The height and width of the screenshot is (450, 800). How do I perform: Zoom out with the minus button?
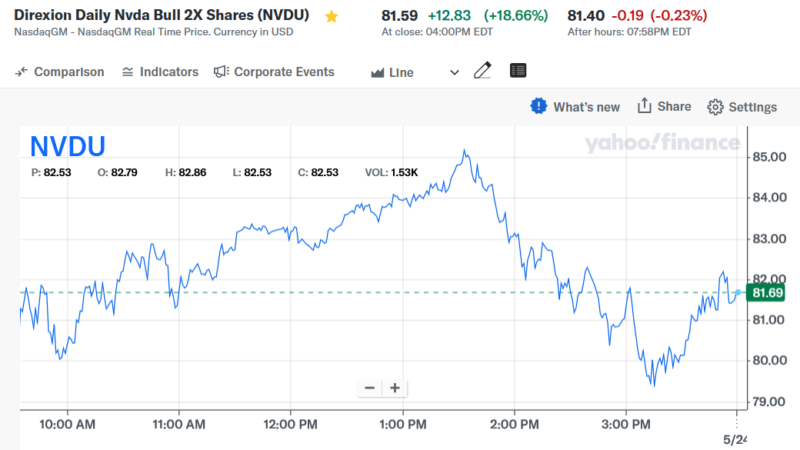(370, 388)
